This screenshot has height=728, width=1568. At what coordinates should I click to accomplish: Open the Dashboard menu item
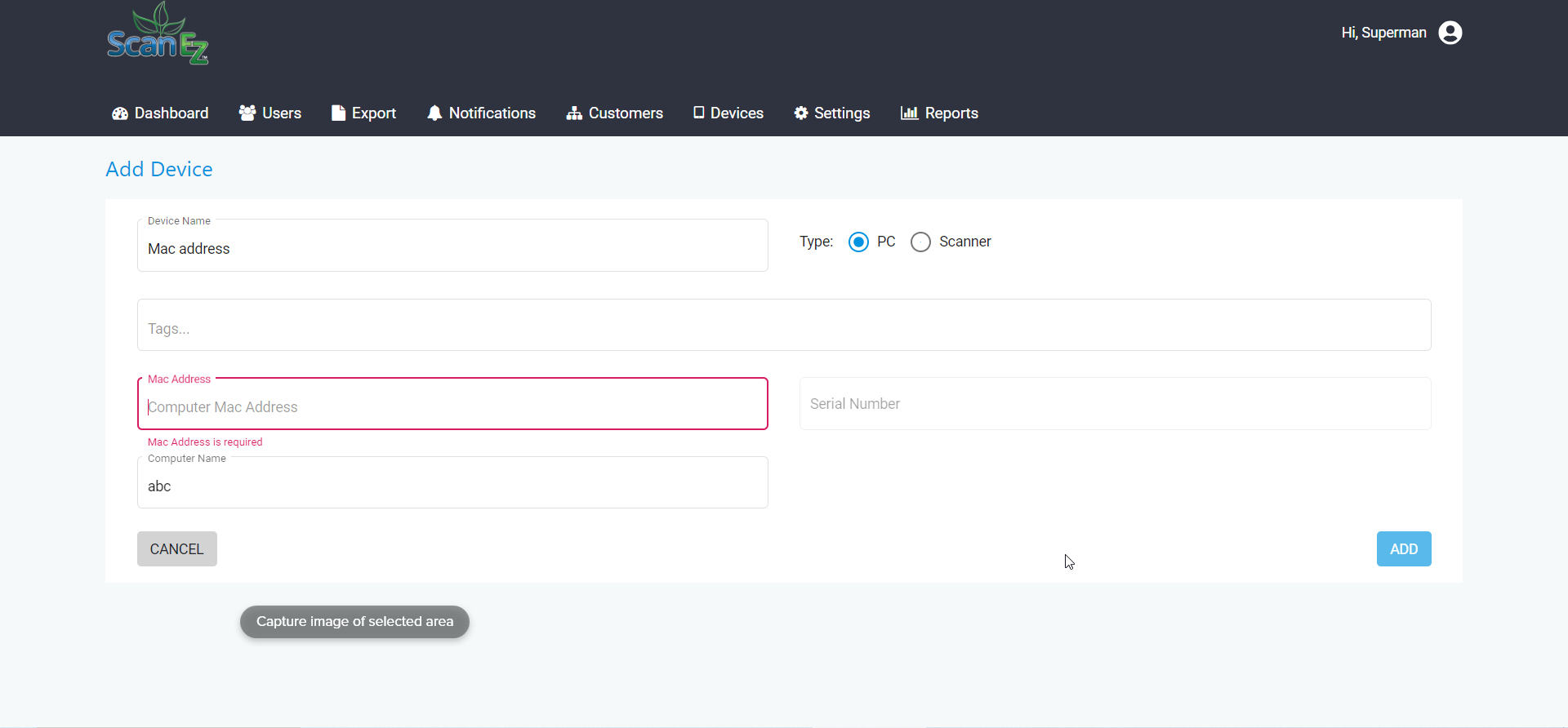coord(171,113)
